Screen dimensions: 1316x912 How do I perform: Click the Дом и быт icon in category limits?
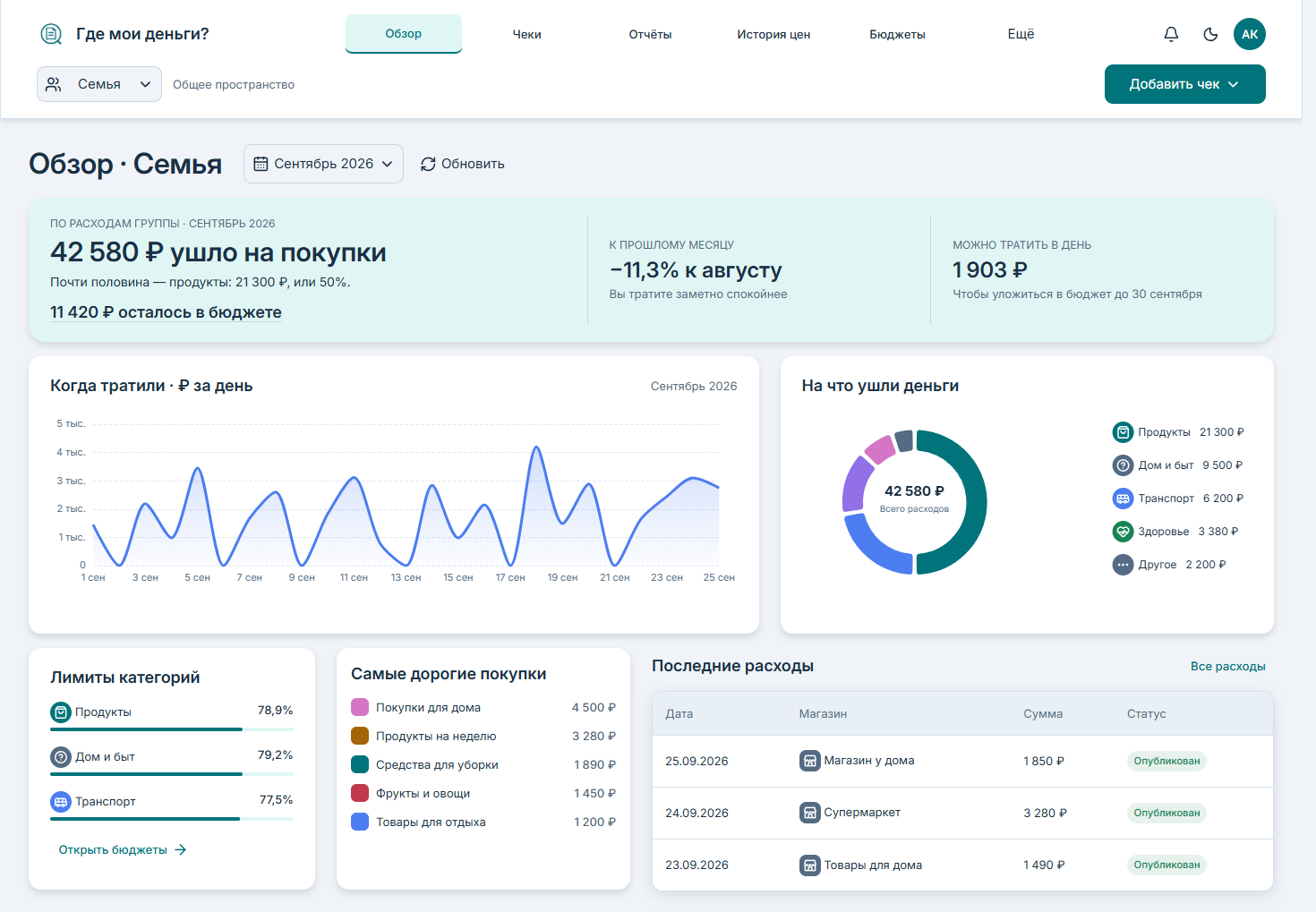(x=61, y=757)
